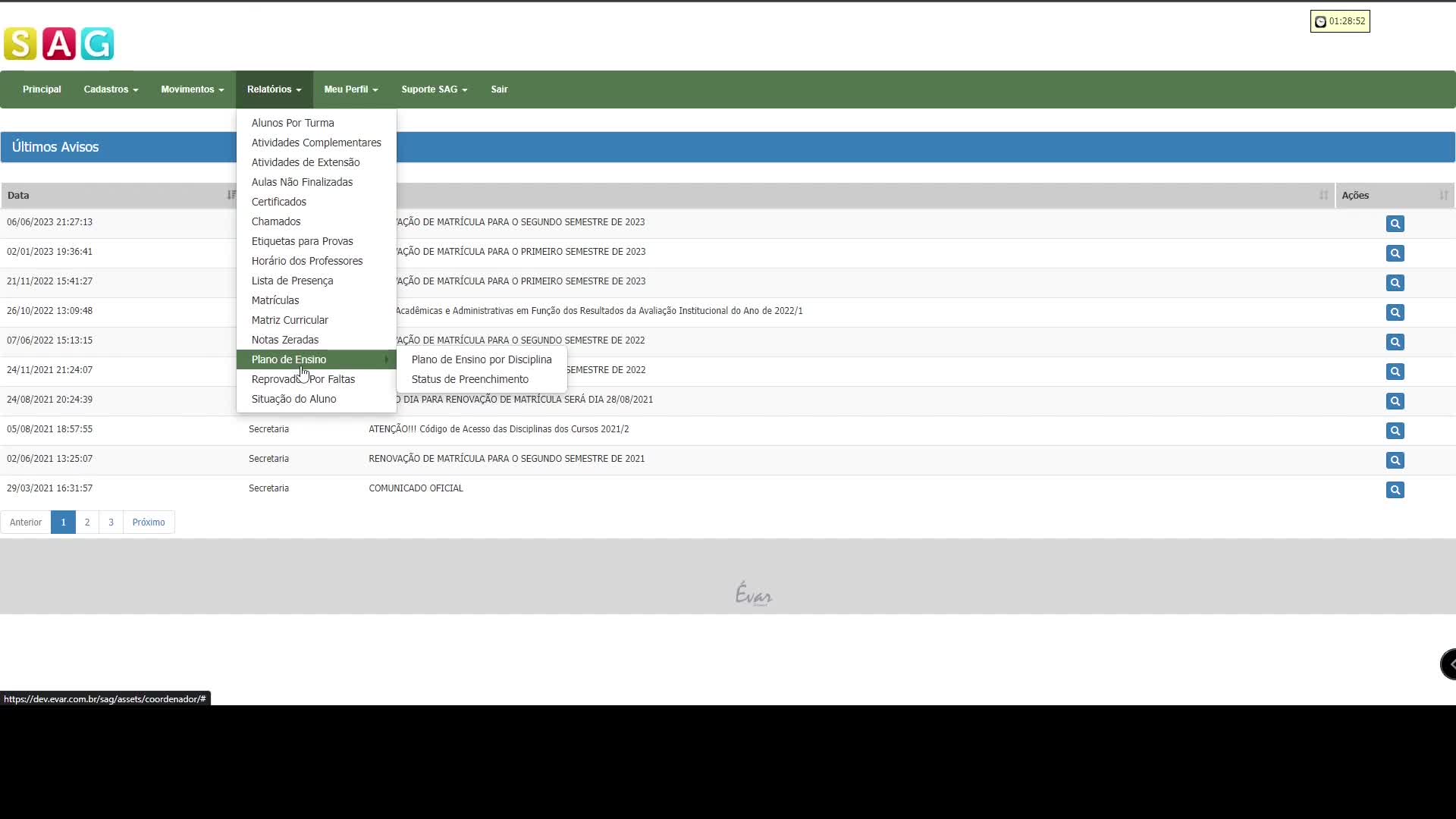Open view icon for 02/01/2023 19:36:41 notice

1395,253
